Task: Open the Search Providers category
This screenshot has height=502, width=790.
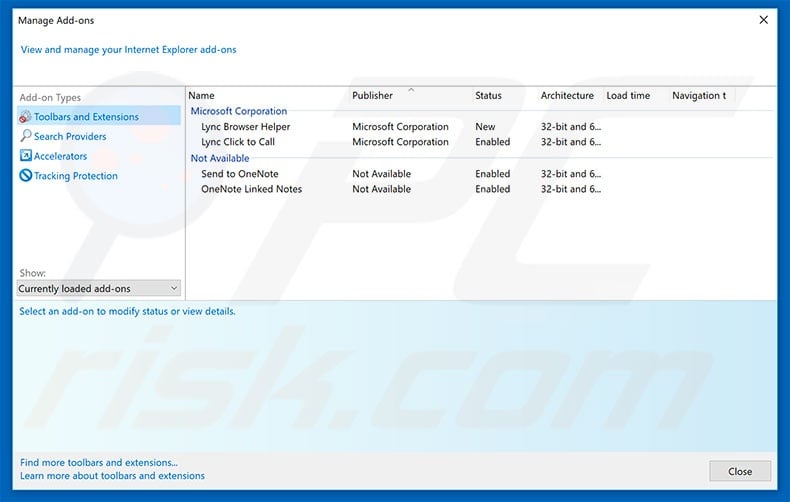Action: [x=70, y=136]
